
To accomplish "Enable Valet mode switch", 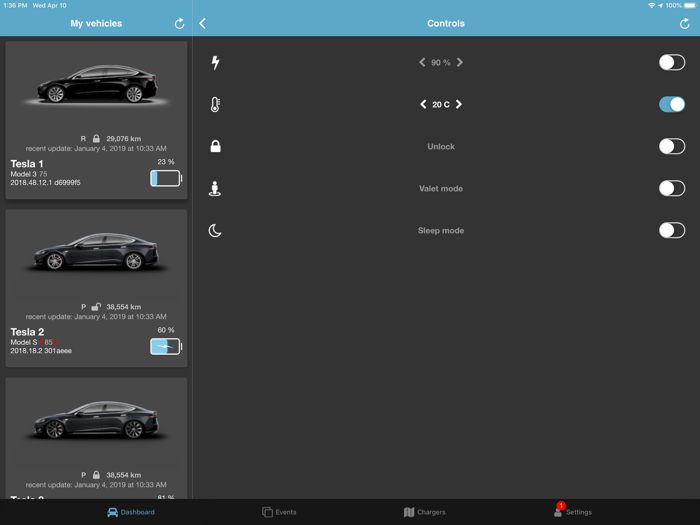I will coord(672,188).
